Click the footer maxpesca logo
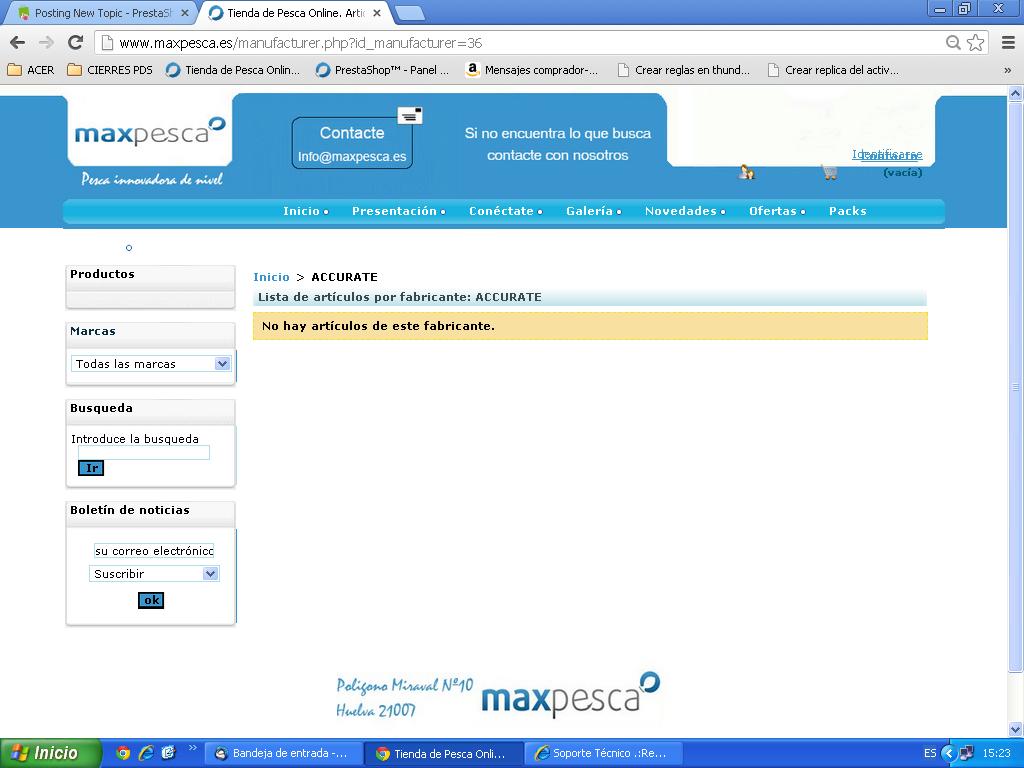The image size is (1024, 768). point(570,695)
